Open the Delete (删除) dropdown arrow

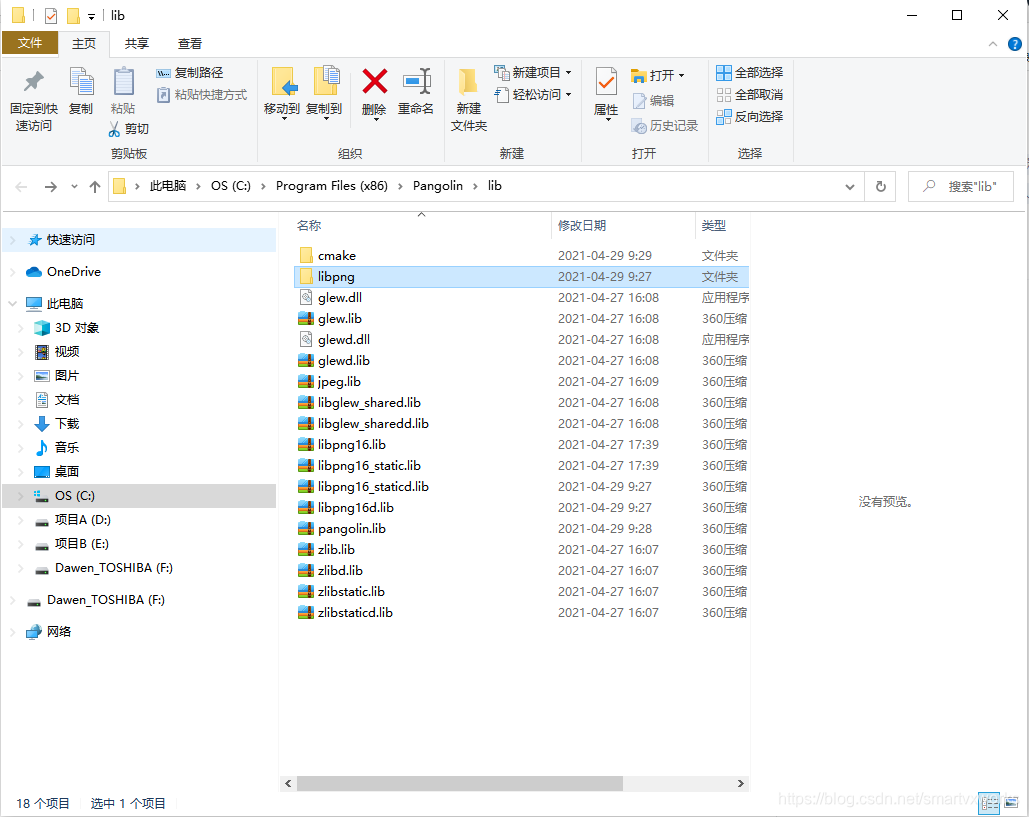coord(375,119)
